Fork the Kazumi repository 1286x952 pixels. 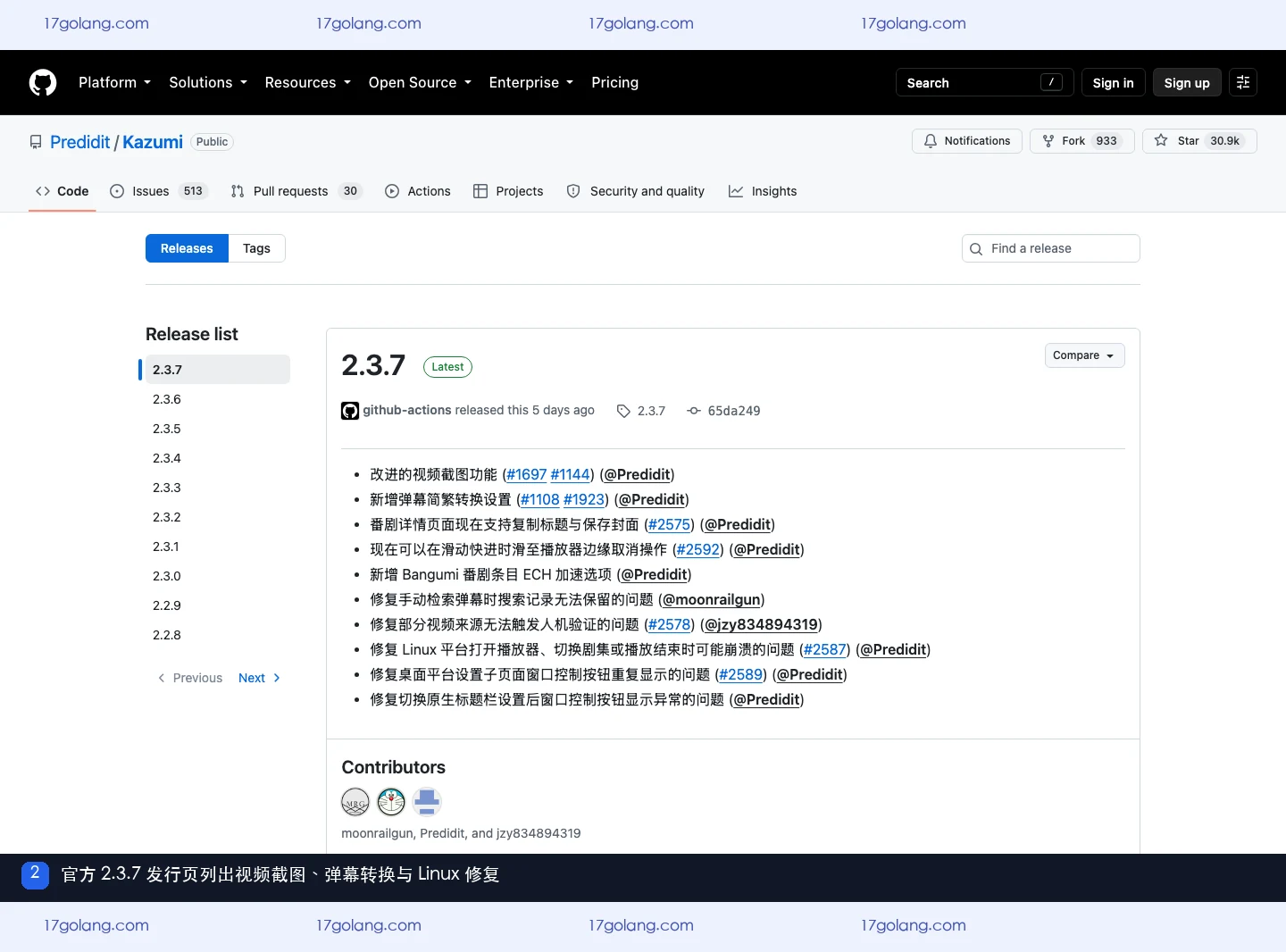click(x=1082, y=141)
